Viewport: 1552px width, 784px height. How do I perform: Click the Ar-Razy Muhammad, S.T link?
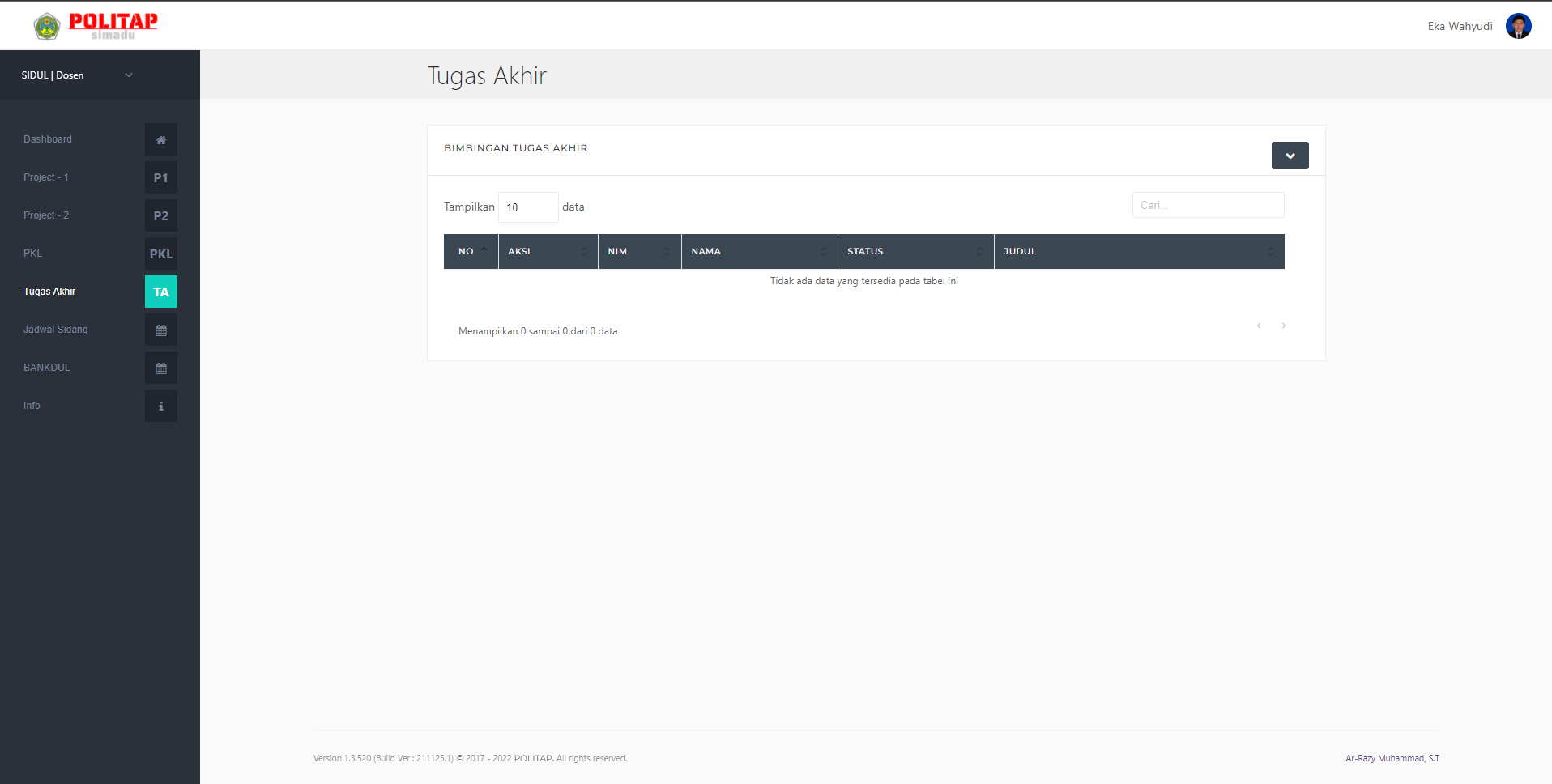1392,758
